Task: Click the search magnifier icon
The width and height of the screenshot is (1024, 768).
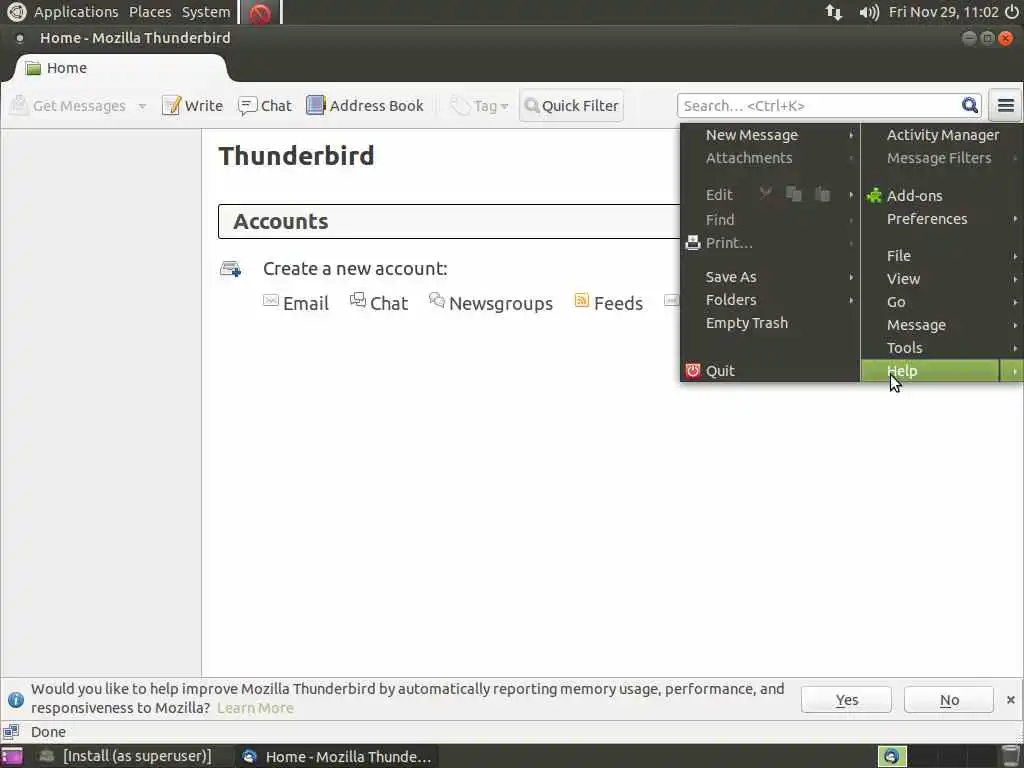Action: pos(969,105)
